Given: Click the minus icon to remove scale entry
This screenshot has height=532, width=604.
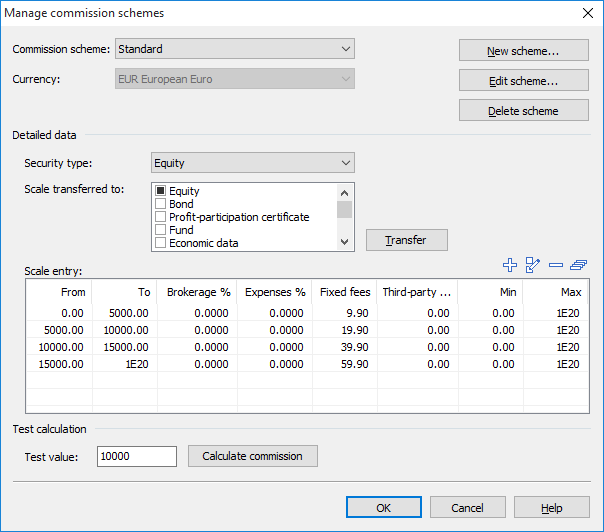Looking at the screenshot, I should coord(556,265).
